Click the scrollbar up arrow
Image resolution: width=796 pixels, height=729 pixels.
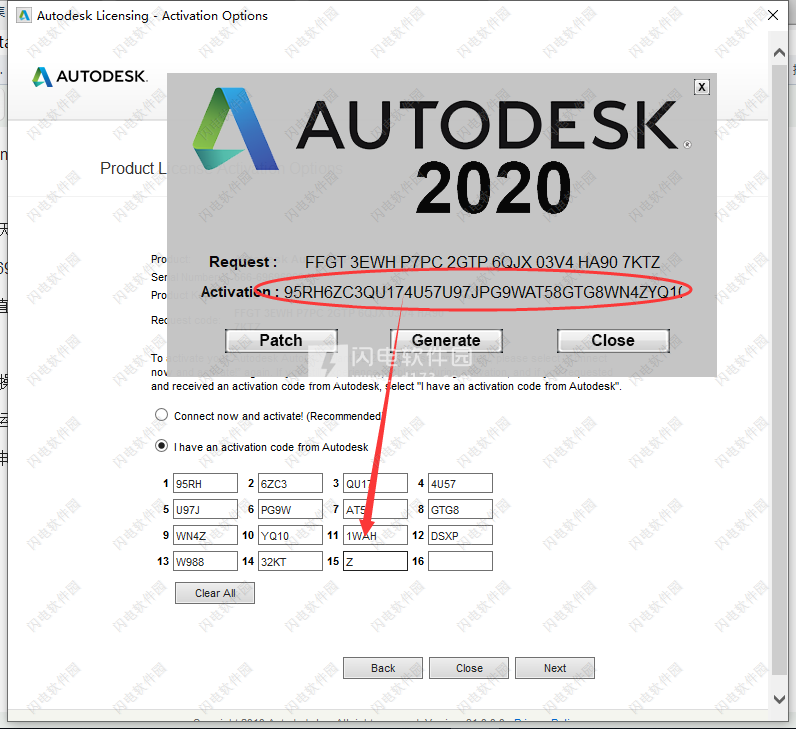(x=780, y=52)
